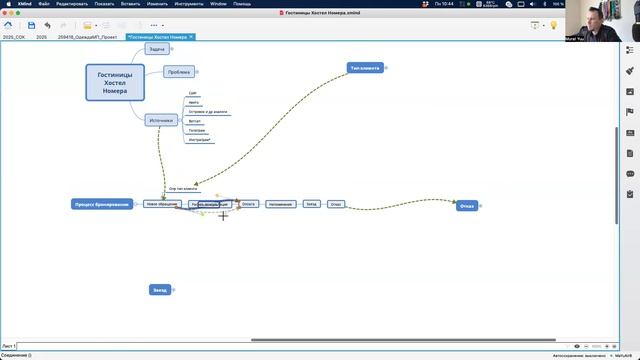Screen dimensions: 640x360
Task: Click the vertical scrollbar thumb
Action: pos(616,176)
